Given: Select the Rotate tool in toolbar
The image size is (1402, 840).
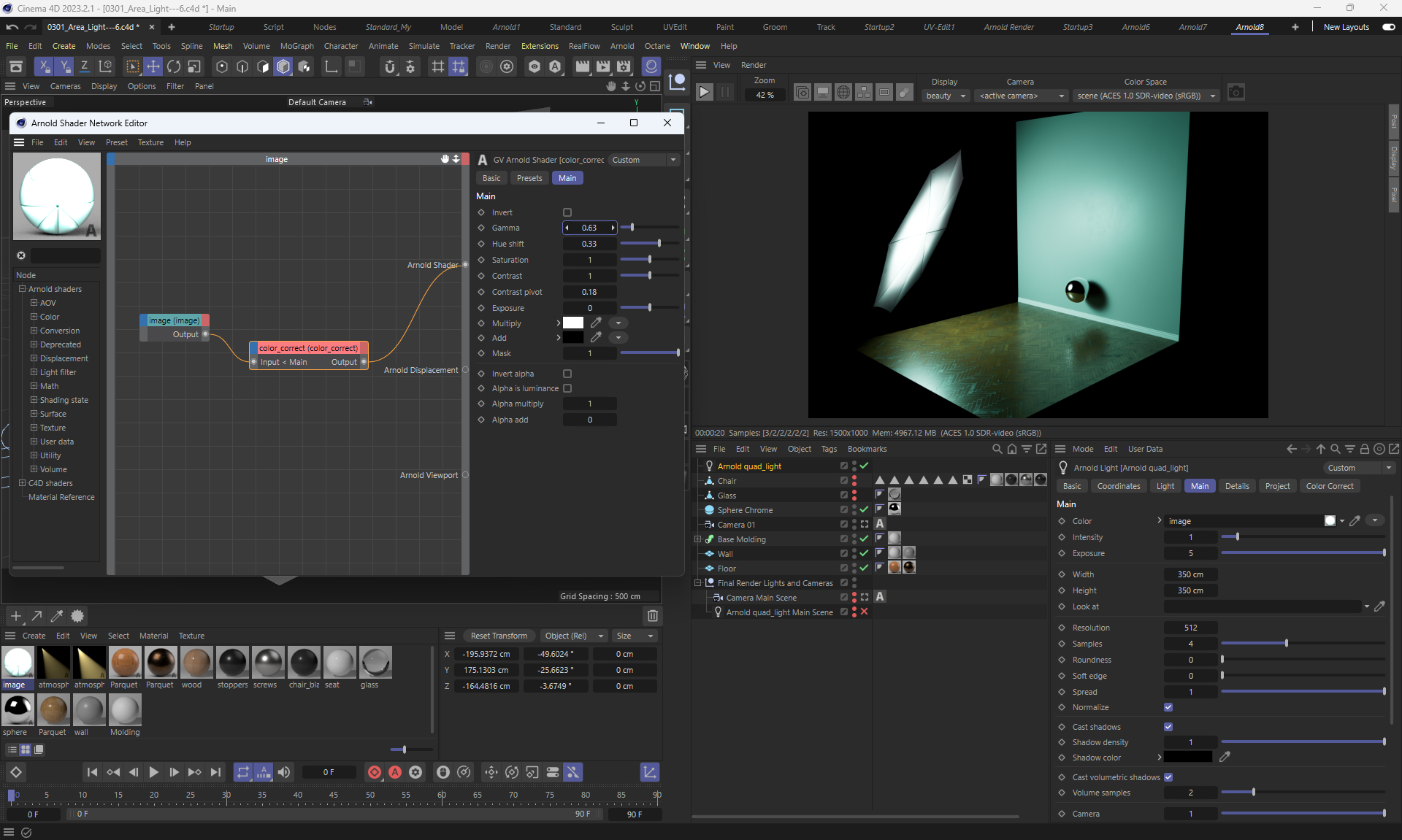Looking at the screenshot, I should click(173, 67).
